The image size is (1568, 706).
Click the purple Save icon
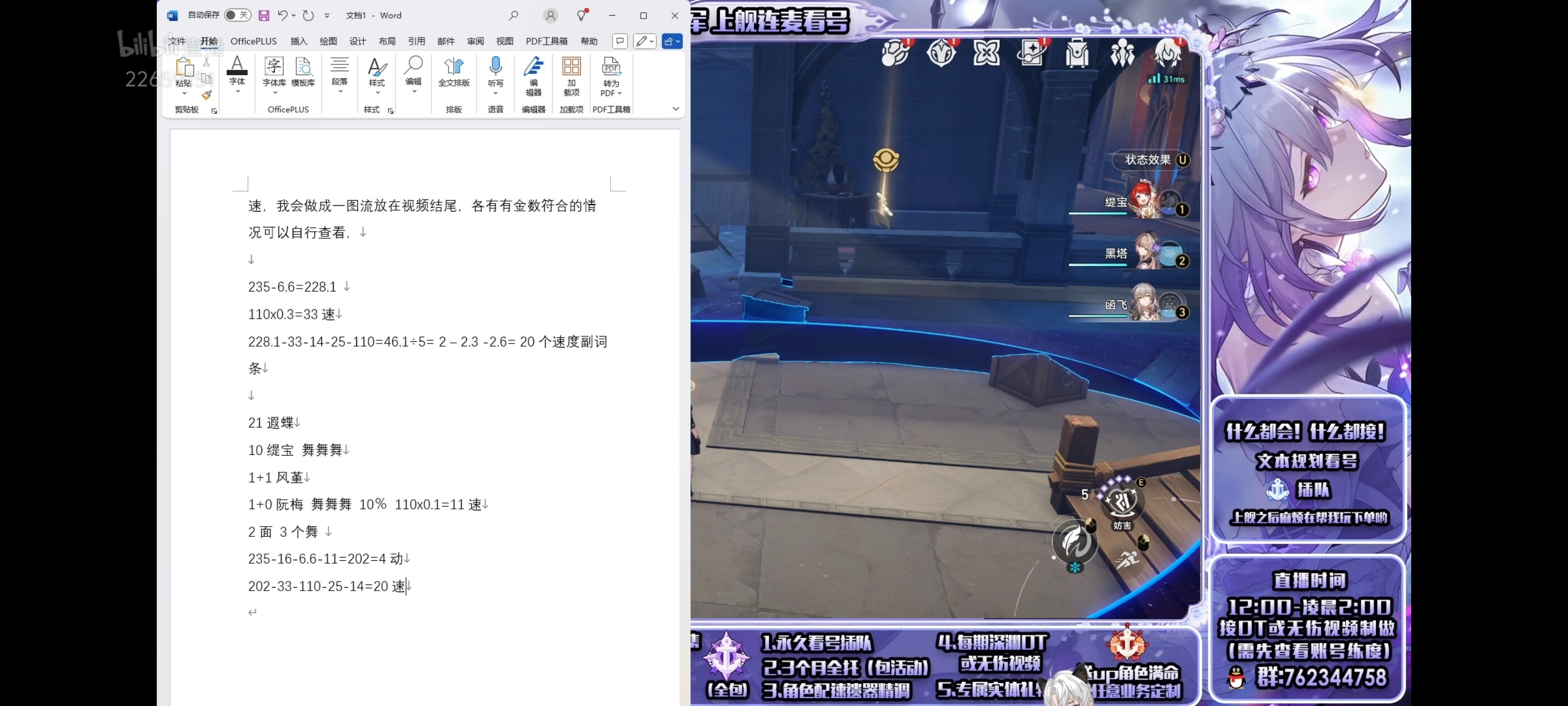[264, 15]
